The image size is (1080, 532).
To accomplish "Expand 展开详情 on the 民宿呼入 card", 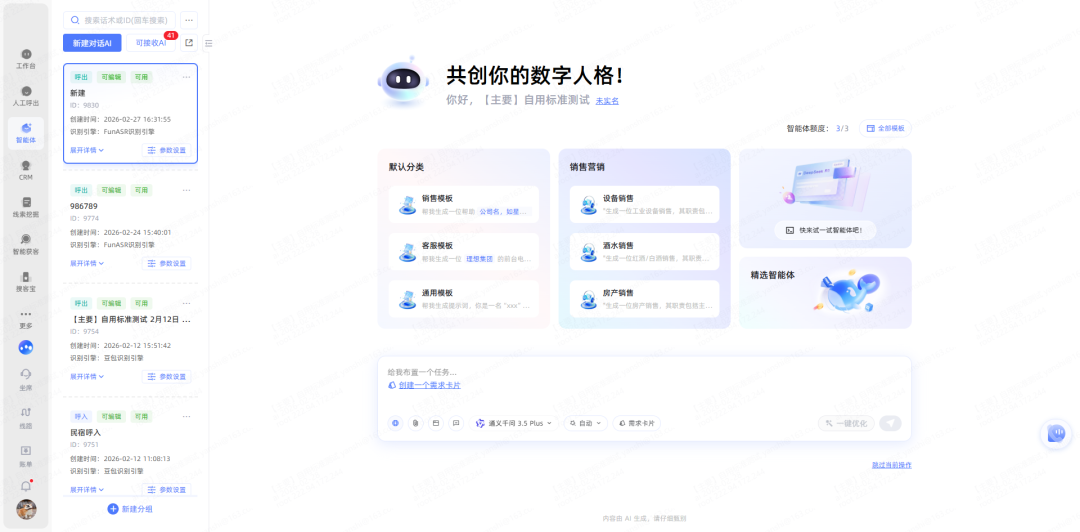I will 87,489.
